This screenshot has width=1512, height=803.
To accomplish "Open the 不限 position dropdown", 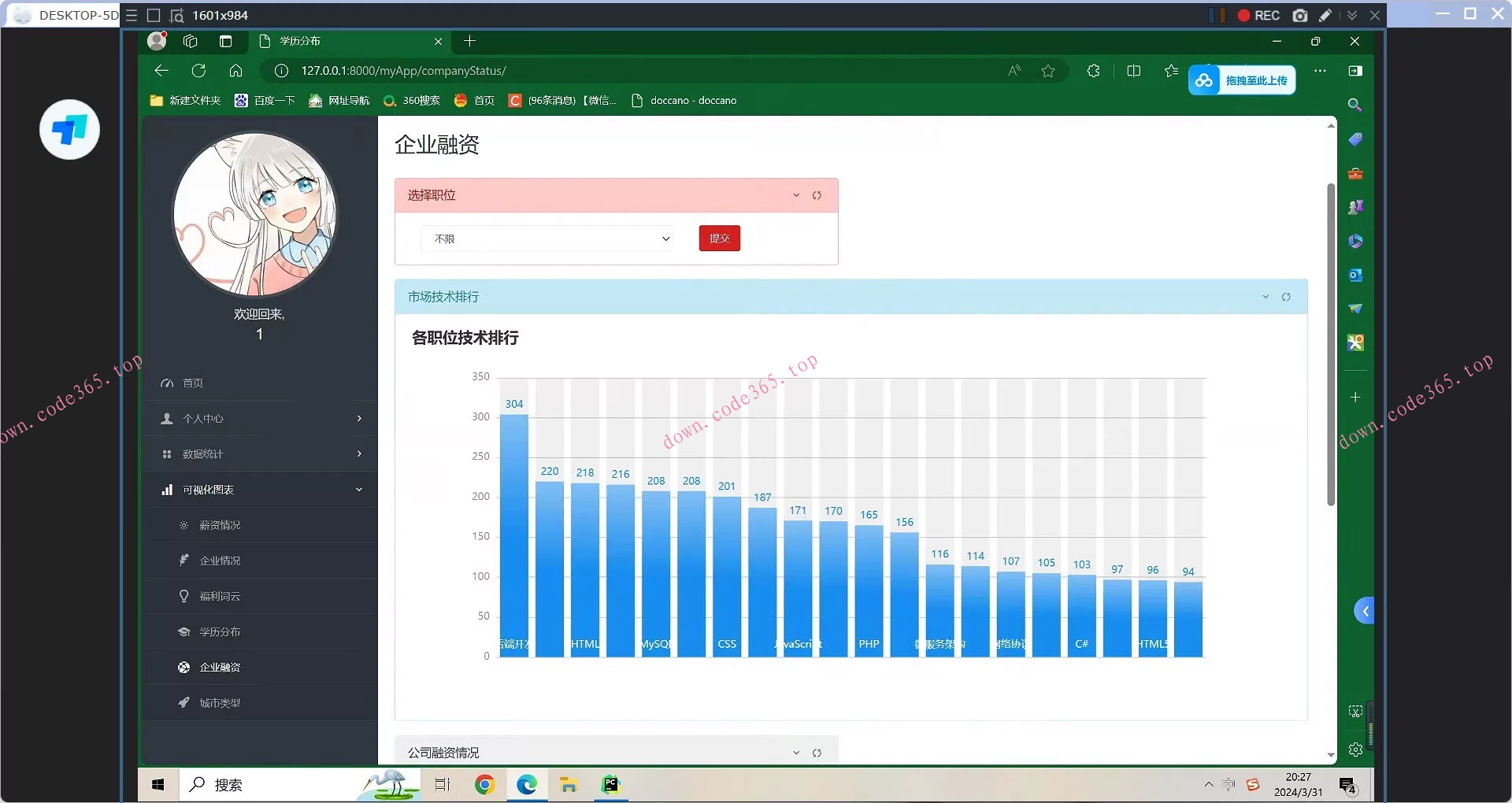I will pos(547,239).
